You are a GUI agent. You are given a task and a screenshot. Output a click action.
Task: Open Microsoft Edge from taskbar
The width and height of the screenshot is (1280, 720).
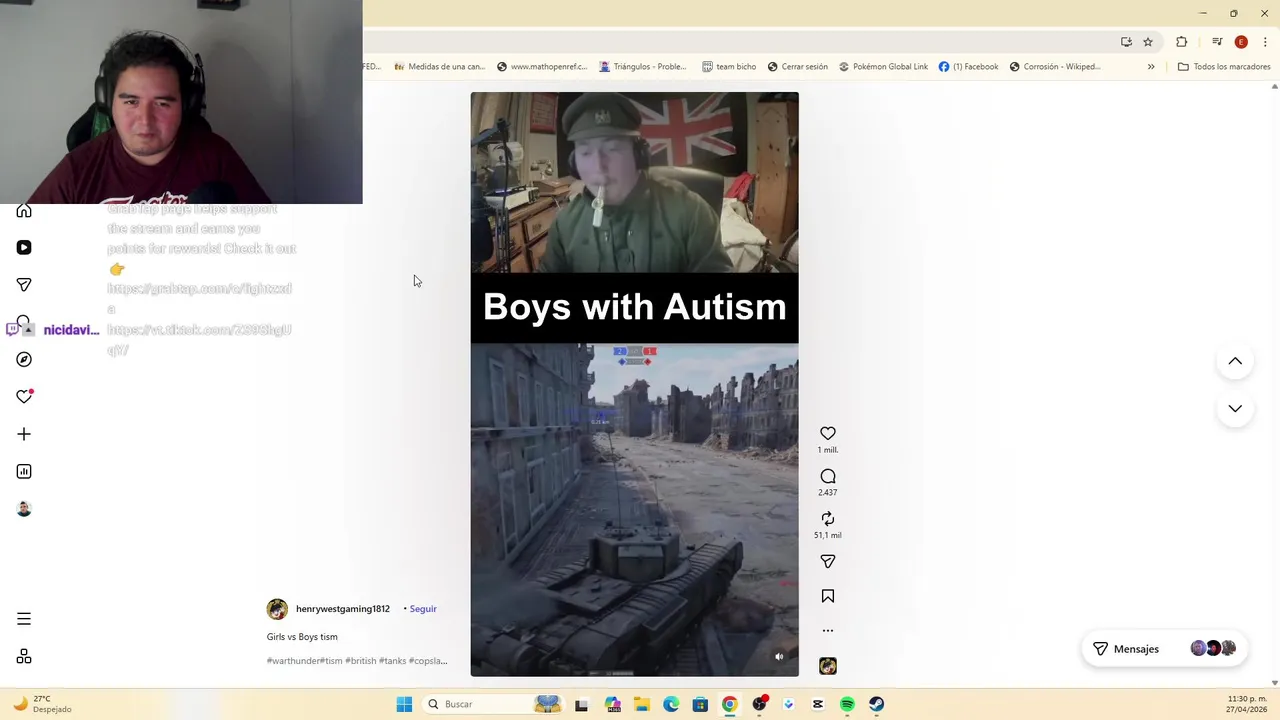[671, 704]
